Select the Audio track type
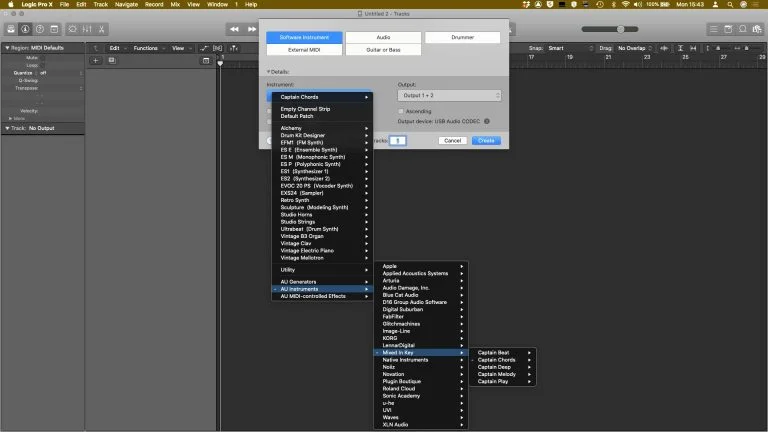The image size is (768, 432). coord(383,37)
